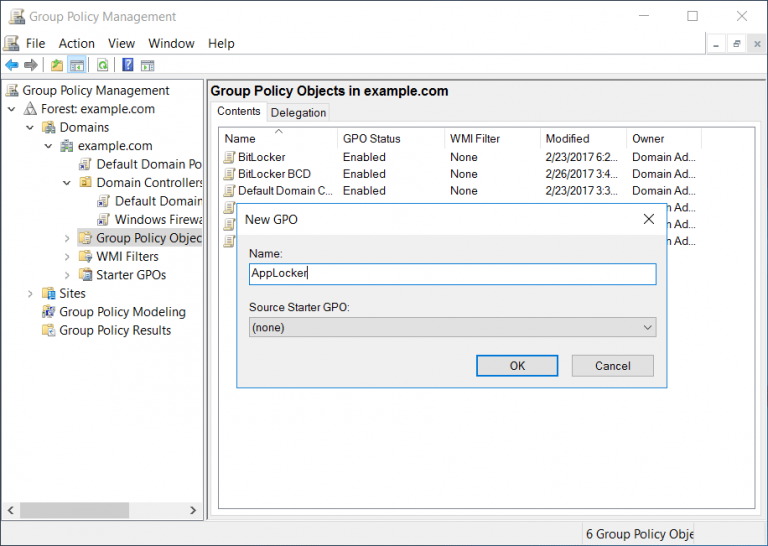
Task: Open the Action menu
Action: click(x=76, y=44)
